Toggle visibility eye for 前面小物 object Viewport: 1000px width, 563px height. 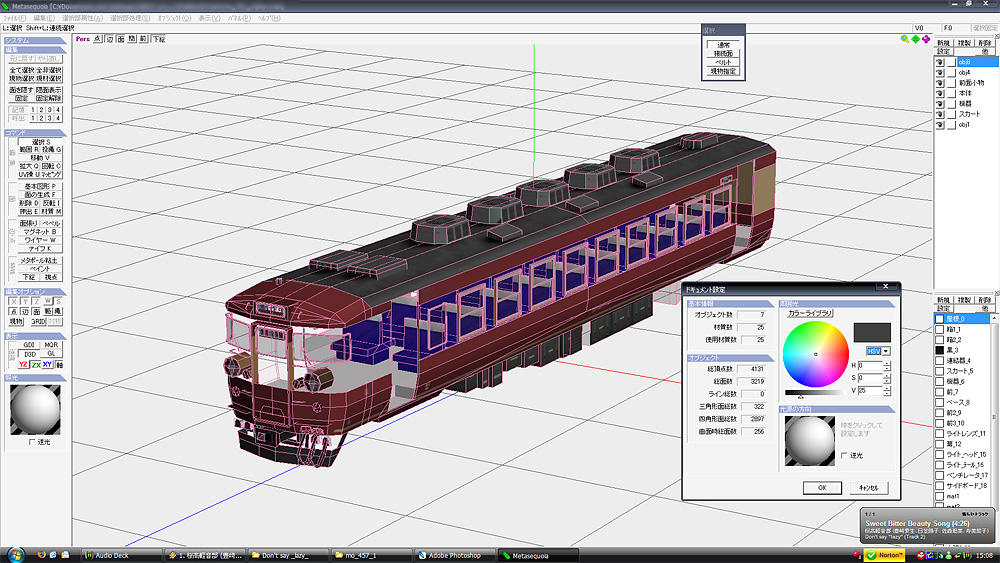940,83
